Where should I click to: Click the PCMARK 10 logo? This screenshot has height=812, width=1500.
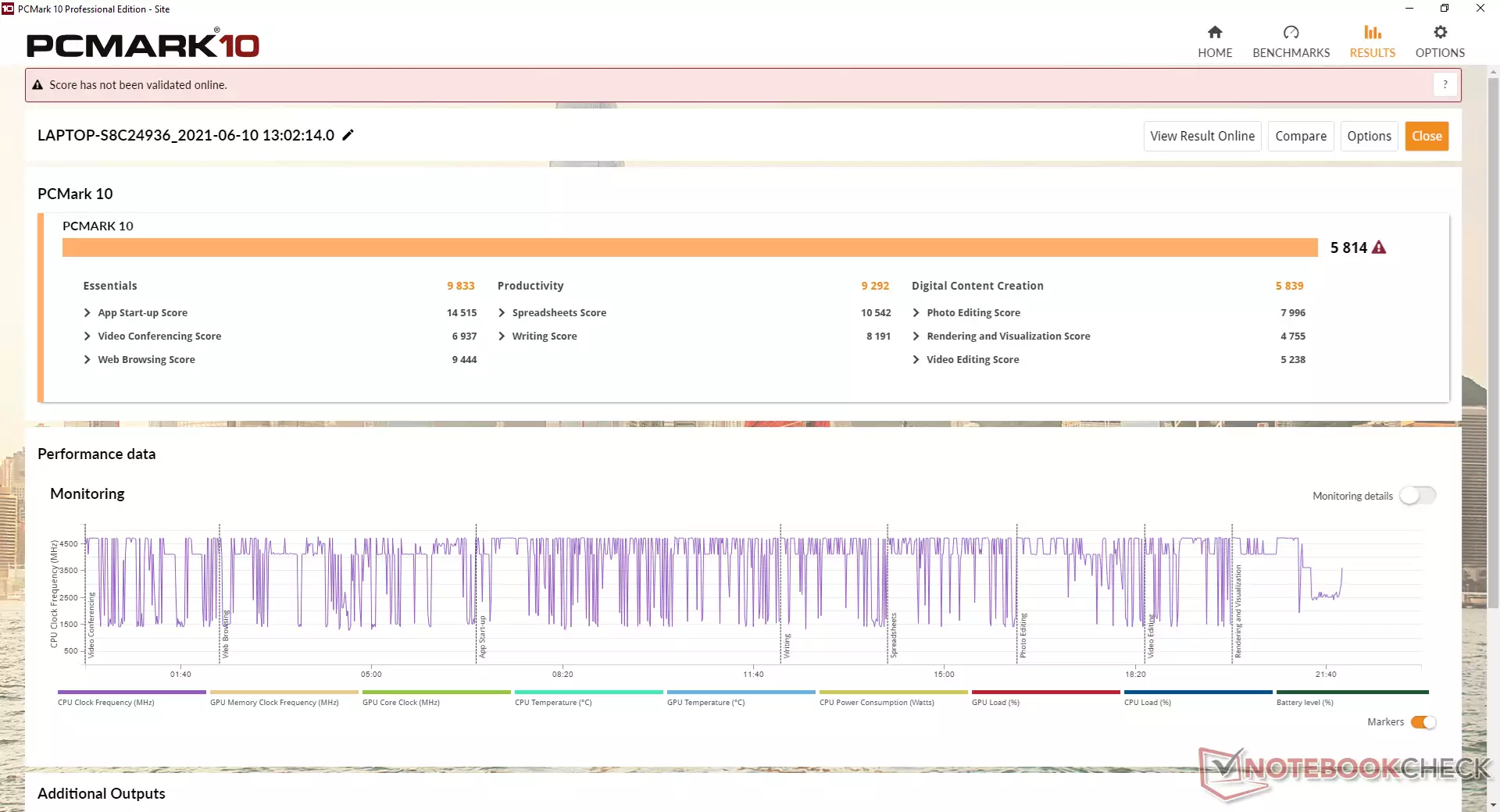click(x=143, y=45)
